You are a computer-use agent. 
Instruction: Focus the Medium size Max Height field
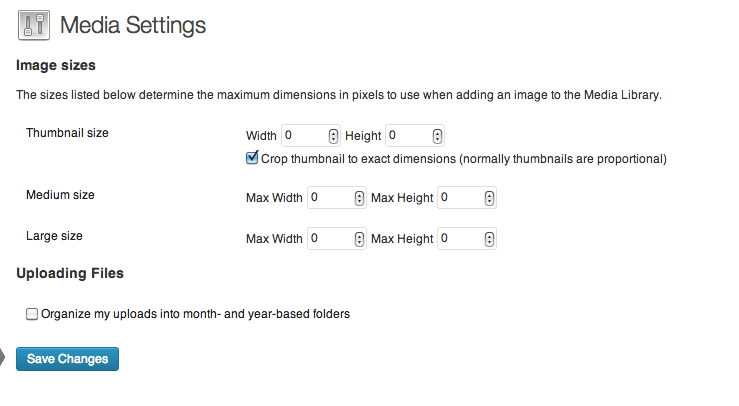[x=459, y=198]
